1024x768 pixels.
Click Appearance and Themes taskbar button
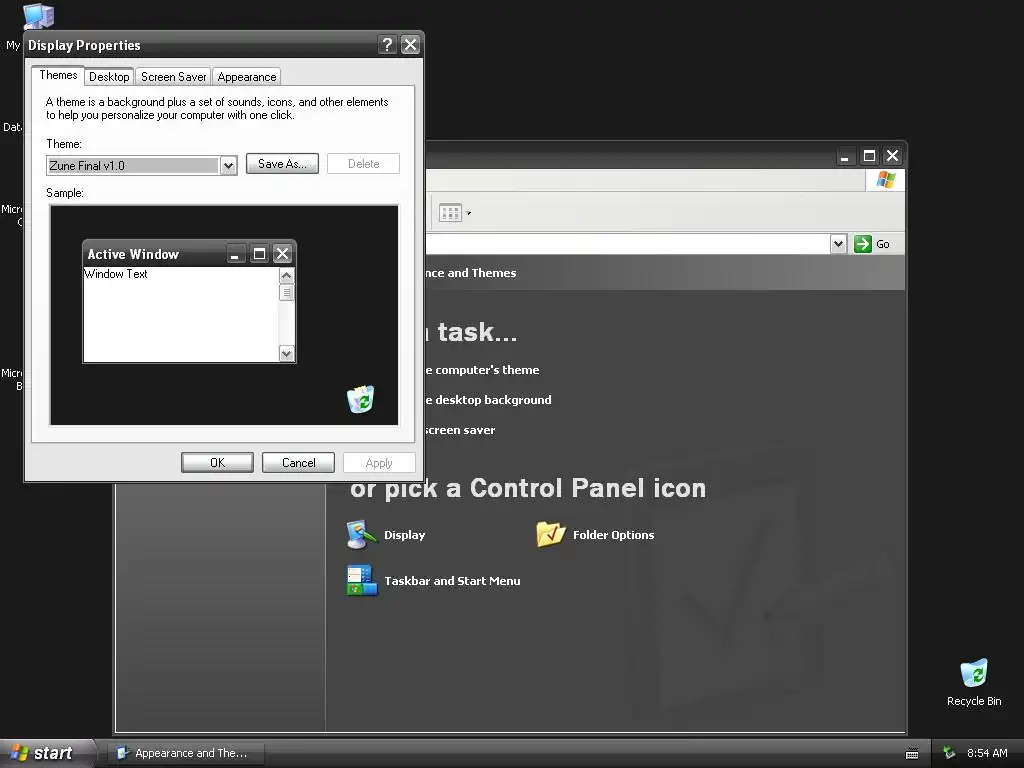coord(187,753)
